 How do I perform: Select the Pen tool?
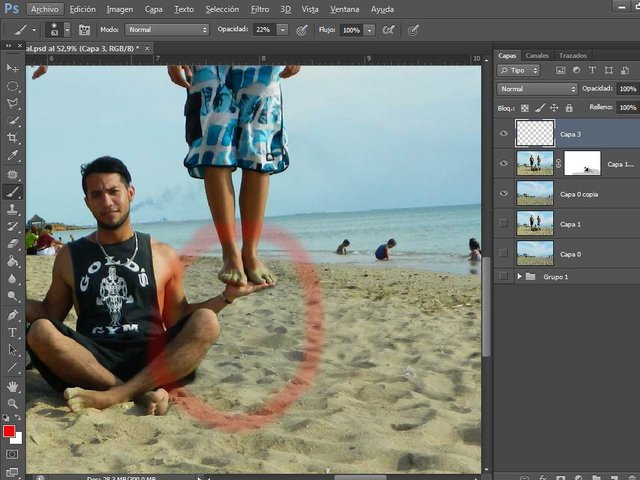(x=12, y=315)
